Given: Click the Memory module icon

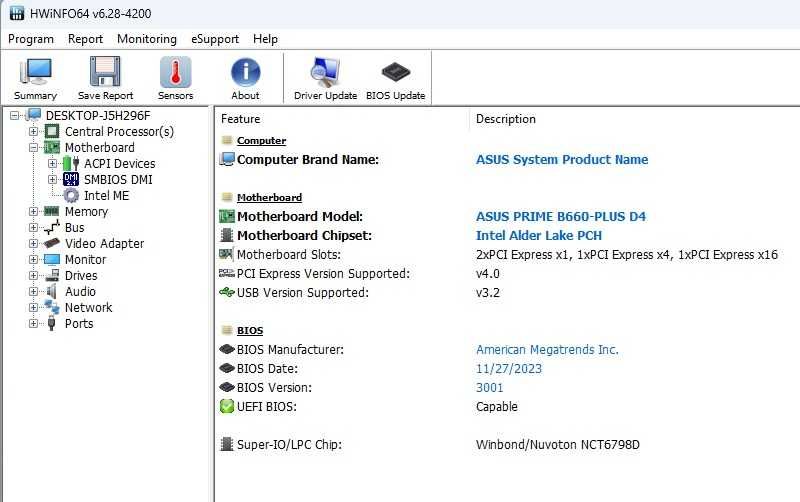Looking at the screenshot, I should coord(52,211).
